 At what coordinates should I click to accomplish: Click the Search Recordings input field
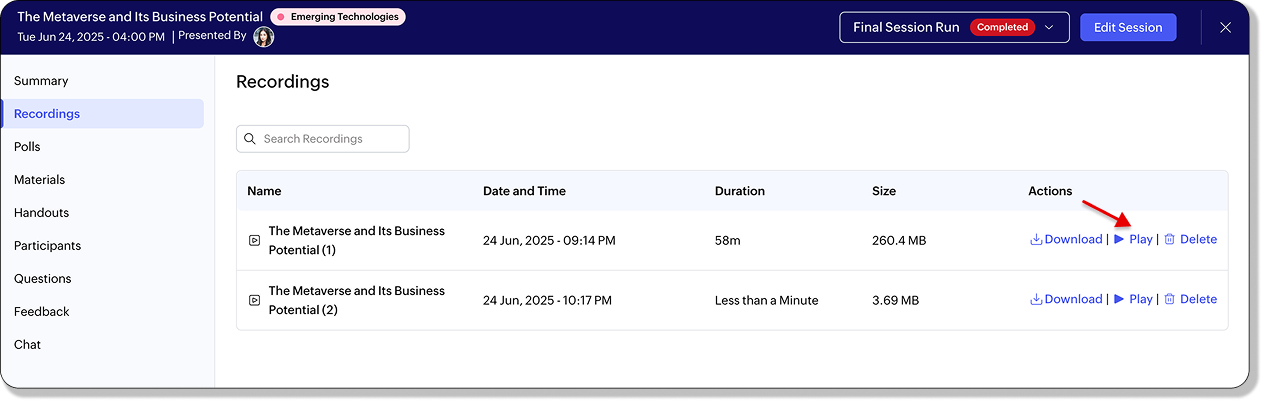(323, 139)
